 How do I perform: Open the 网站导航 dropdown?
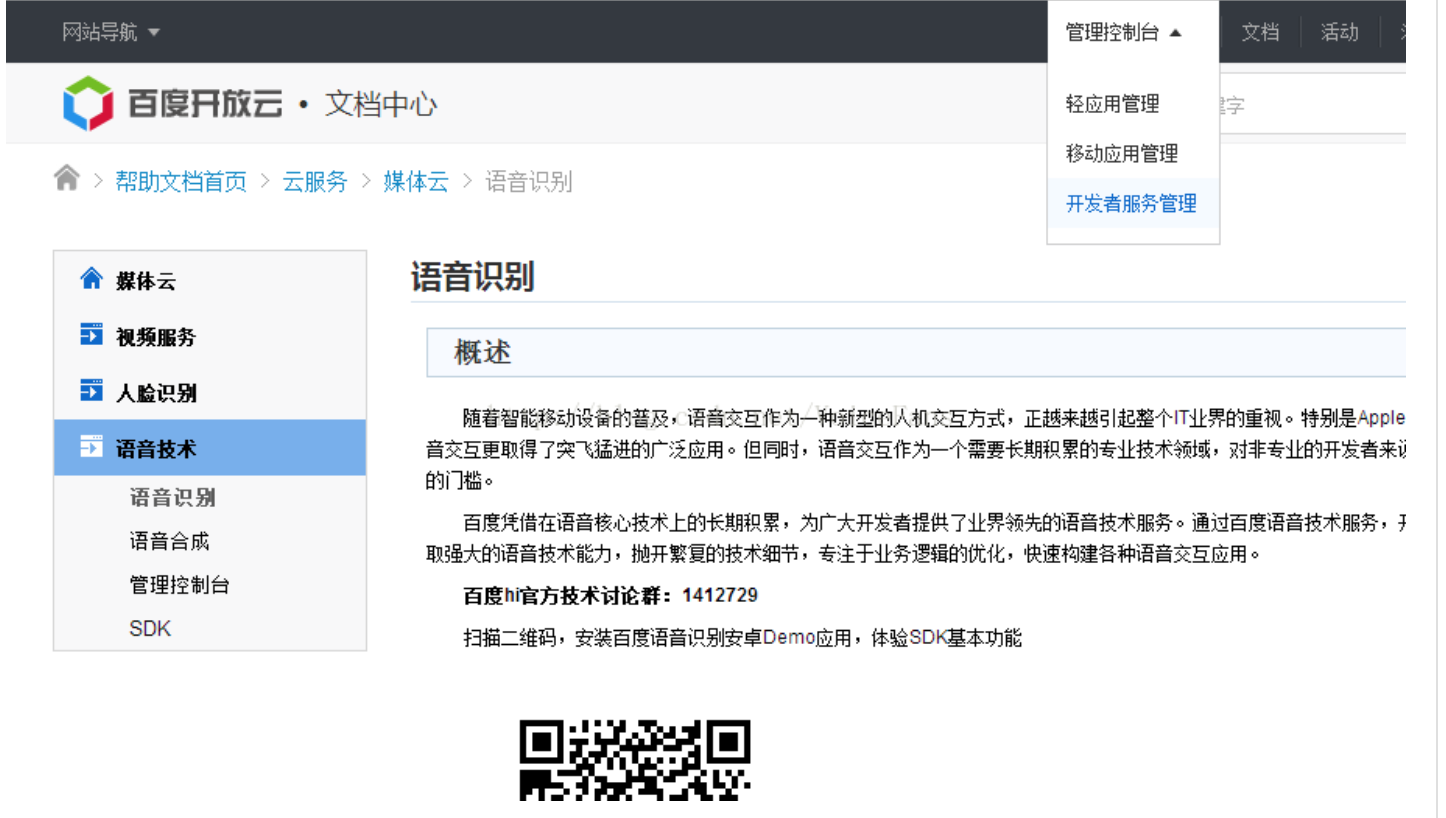[x=110, y=32]
